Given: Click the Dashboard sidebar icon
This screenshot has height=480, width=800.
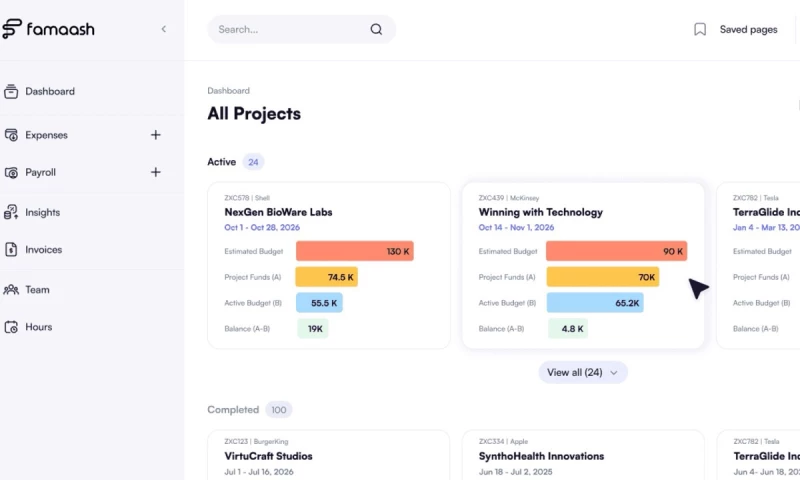Looking at the screenshot, I should [x=11, y=91].
